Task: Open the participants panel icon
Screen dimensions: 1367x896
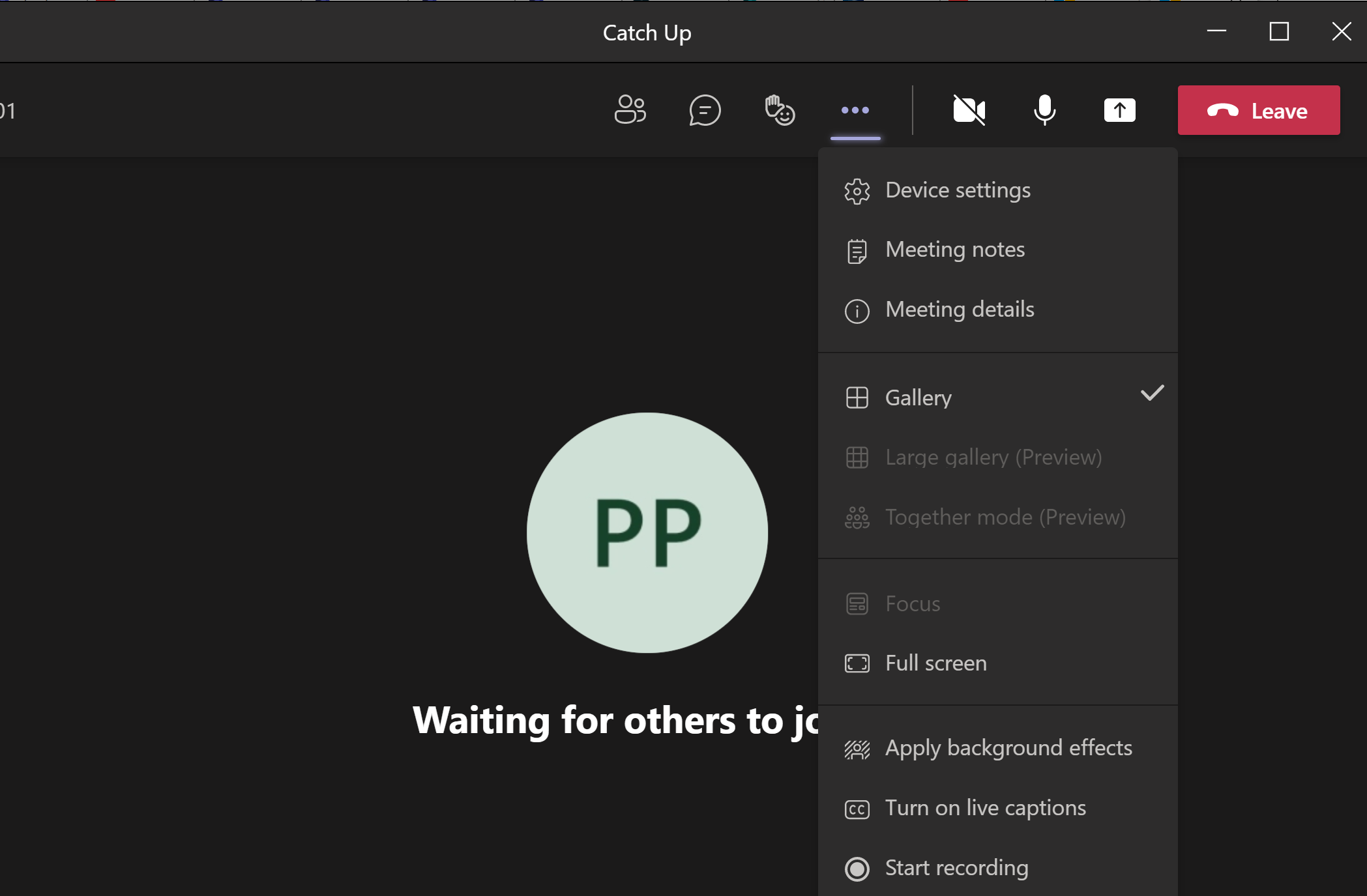Action: pos(630,110)
